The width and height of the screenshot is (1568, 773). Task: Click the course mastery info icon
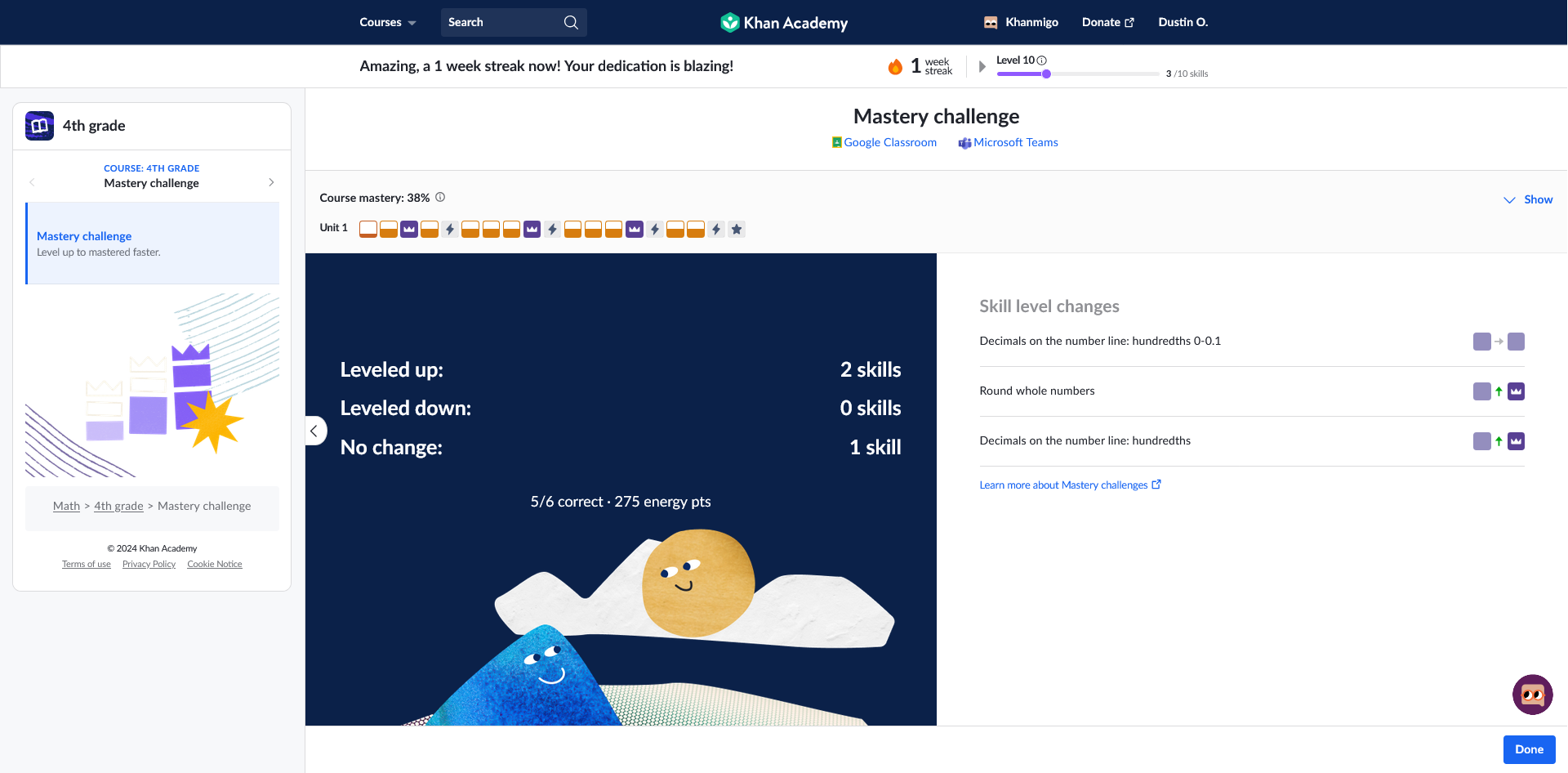point(439,197)
